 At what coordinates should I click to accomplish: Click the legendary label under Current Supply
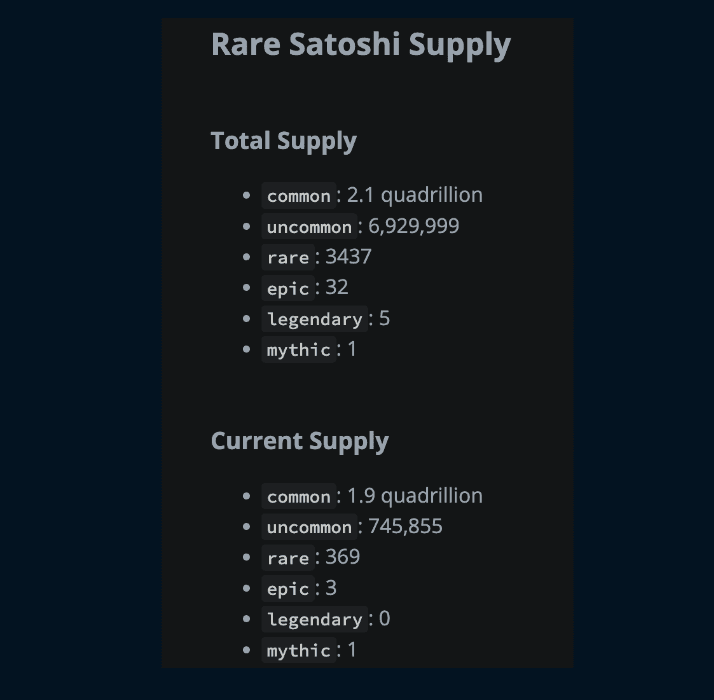click(x=314, y=620)
